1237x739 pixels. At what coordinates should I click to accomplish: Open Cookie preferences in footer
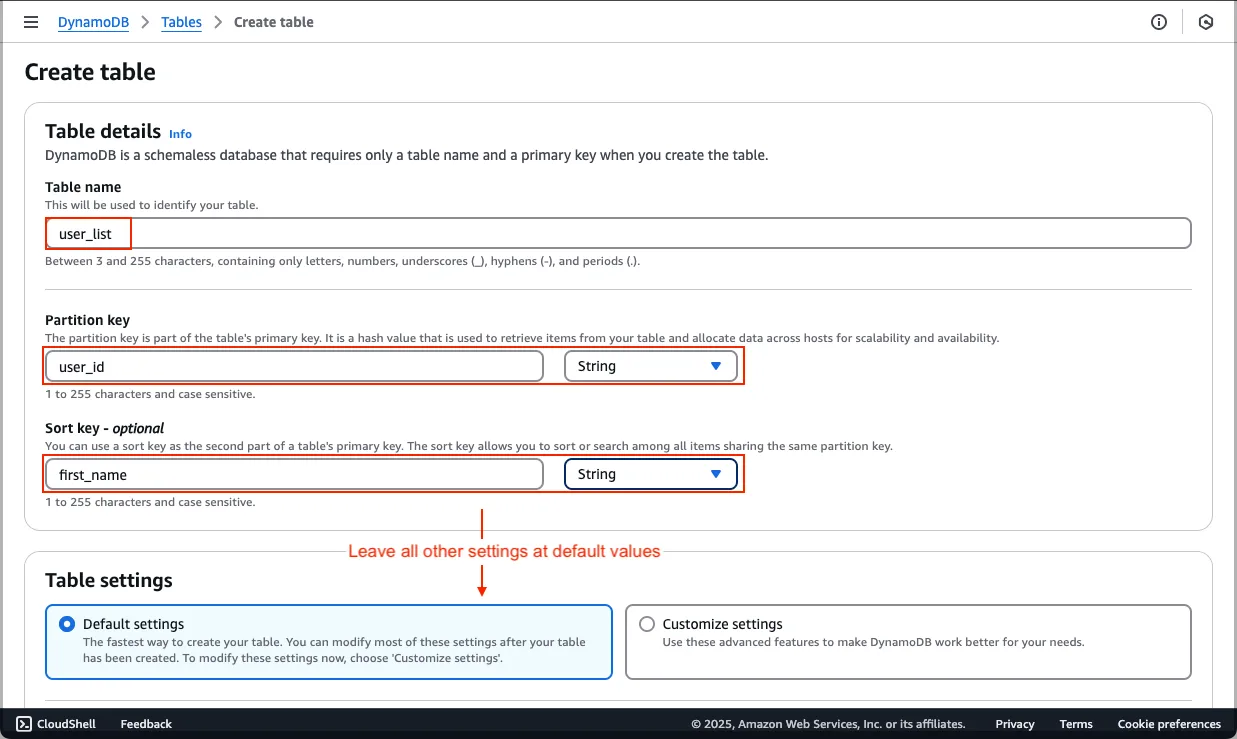[1168, 724]
